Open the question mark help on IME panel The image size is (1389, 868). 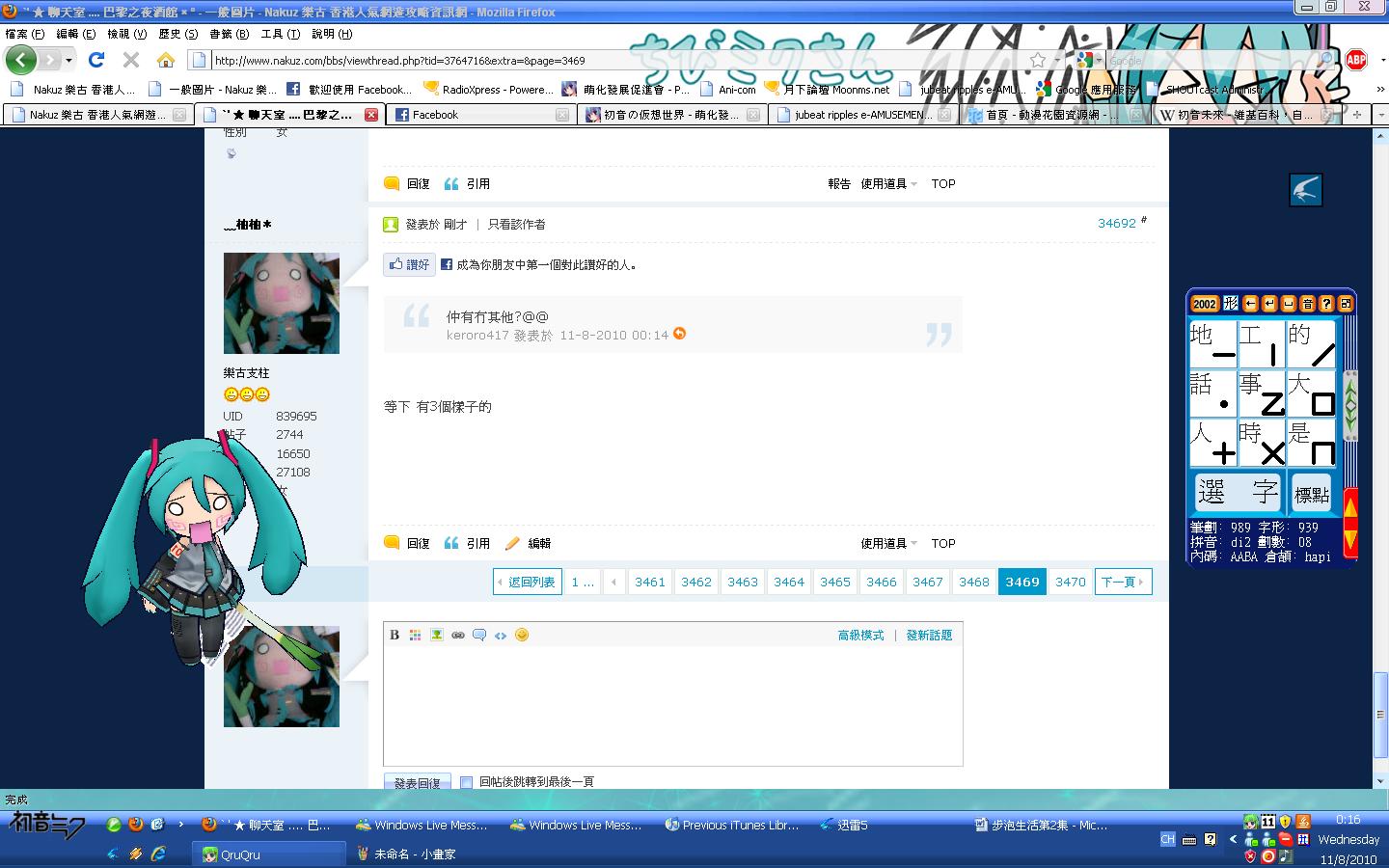[x=1326, y=304]
